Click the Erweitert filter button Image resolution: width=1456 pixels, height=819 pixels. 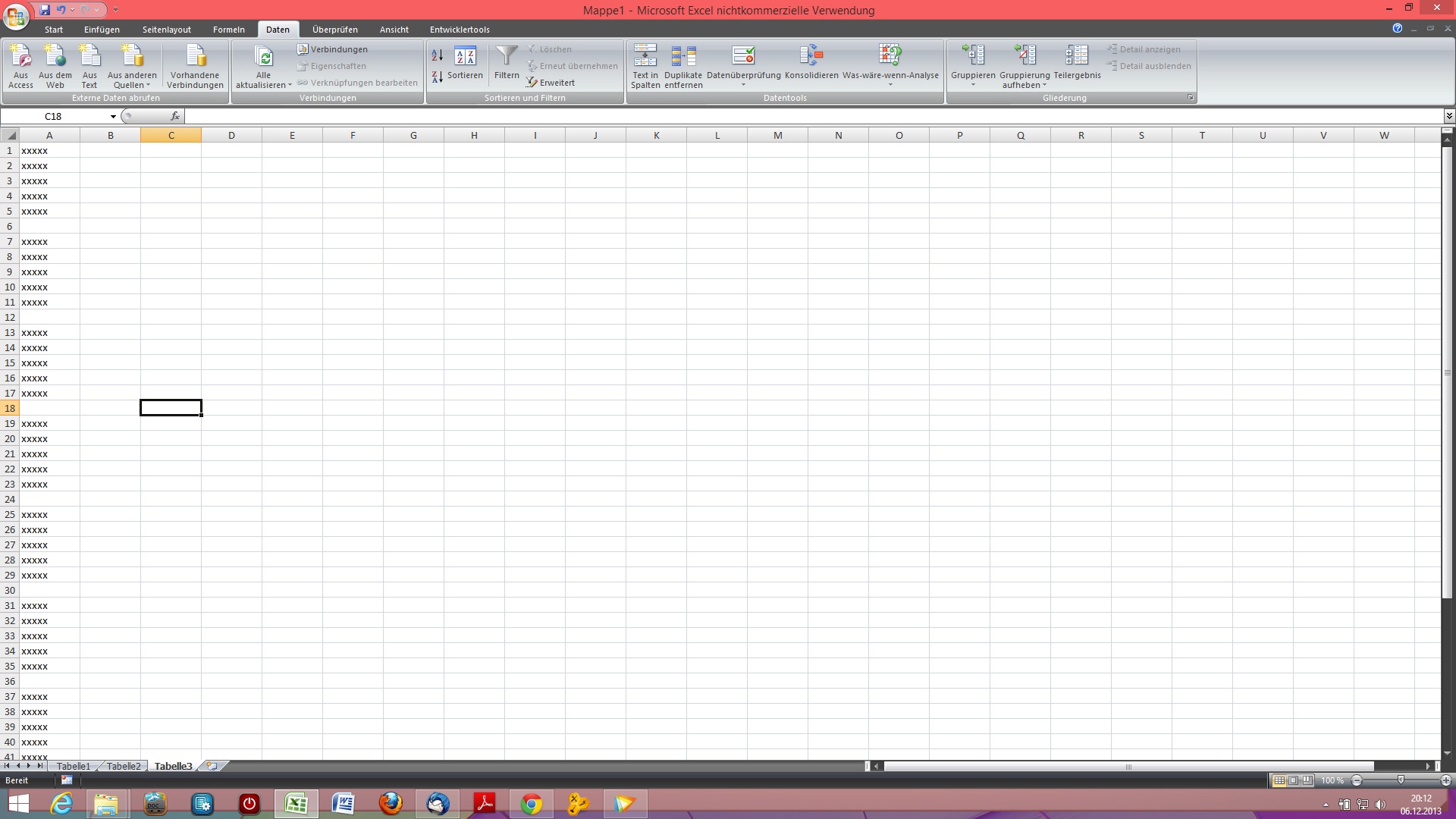551,83
